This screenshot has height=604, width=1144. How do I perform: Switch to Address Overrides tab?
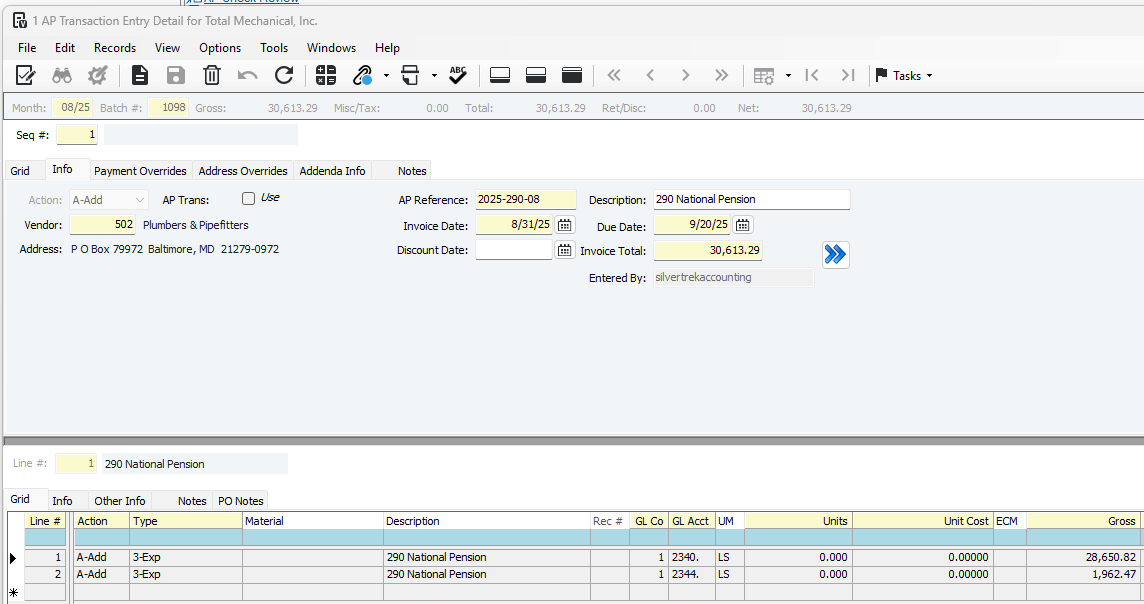pos(243,171)
